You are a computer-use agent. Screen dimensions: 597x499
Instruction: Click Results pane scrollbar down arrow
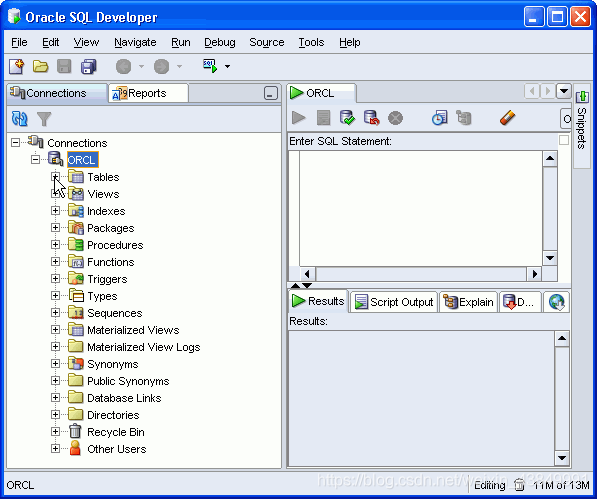562,458
